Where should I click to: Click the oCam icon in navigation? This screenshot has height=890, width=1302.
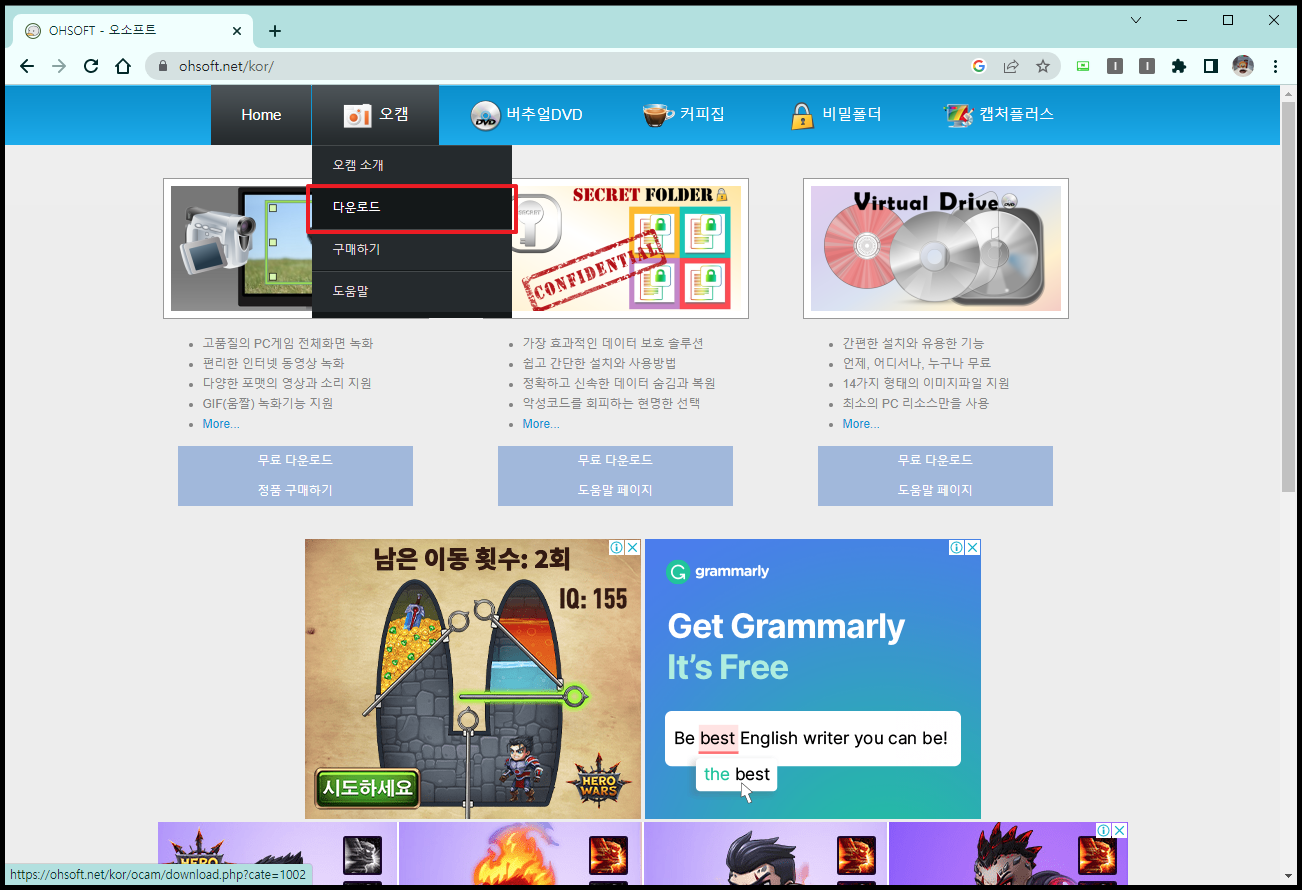[x=358, y=115]
